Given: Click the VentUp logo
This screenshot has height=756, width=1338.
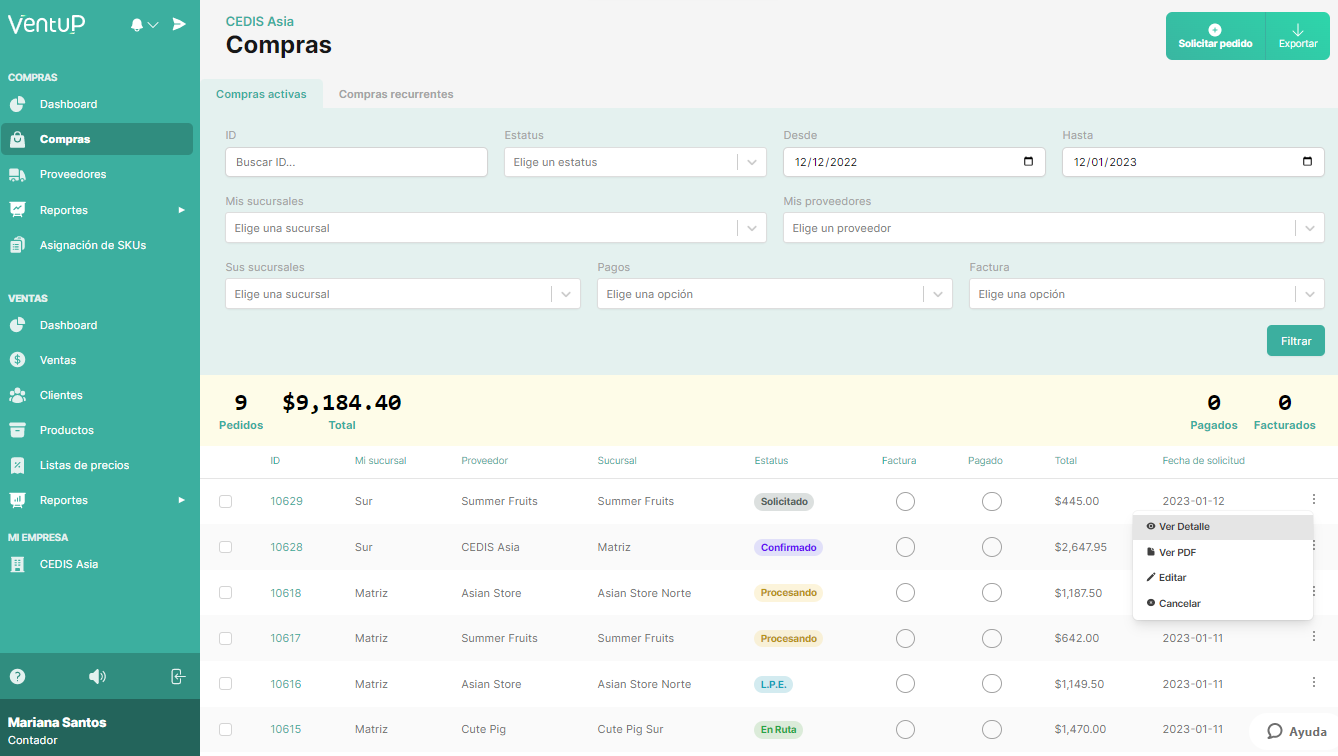Looking at the screenshot, I should [x=47, y=24].
